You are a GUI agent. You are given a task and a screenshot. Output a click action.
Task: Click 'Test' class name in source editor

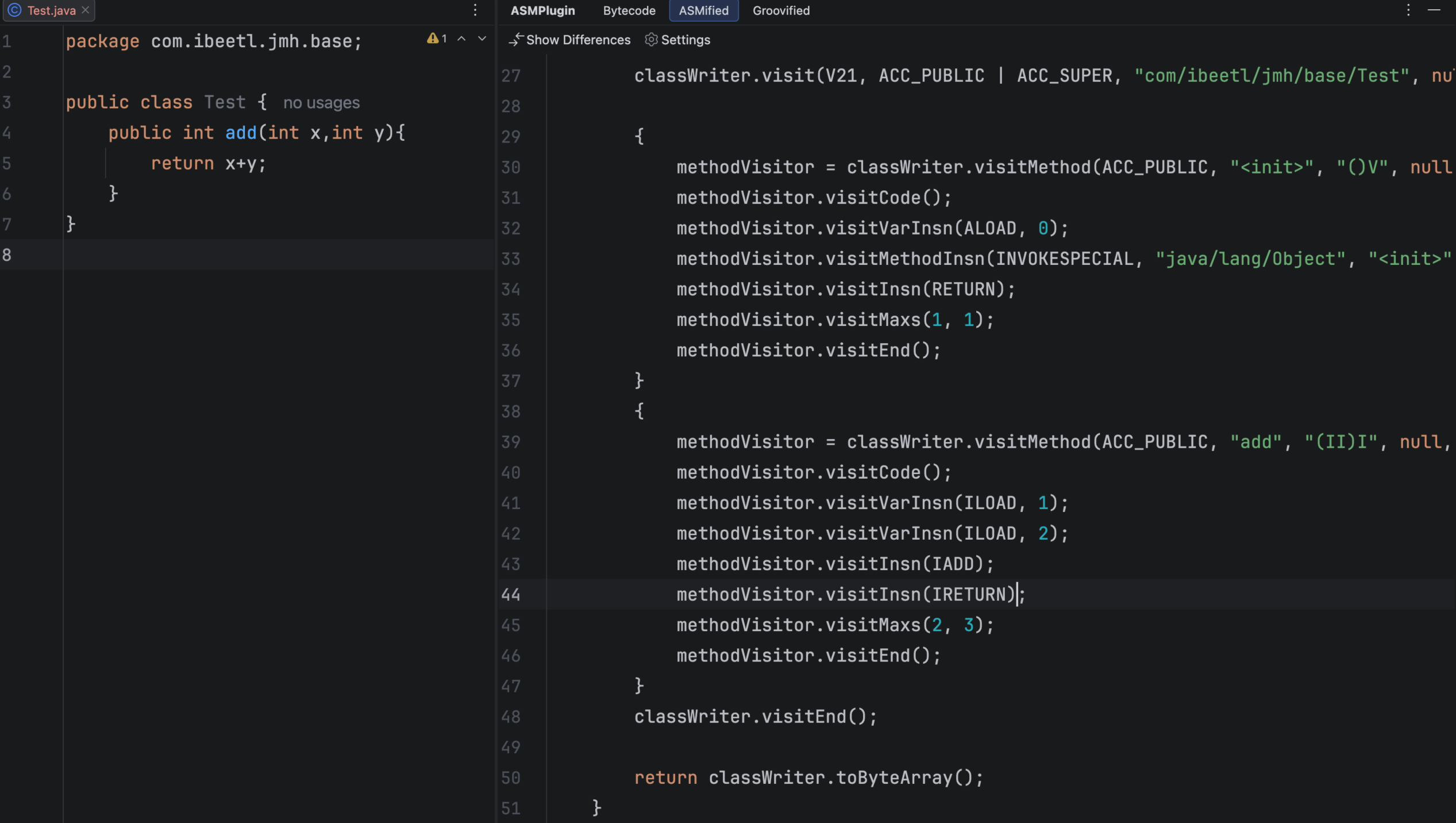(225, 102)
